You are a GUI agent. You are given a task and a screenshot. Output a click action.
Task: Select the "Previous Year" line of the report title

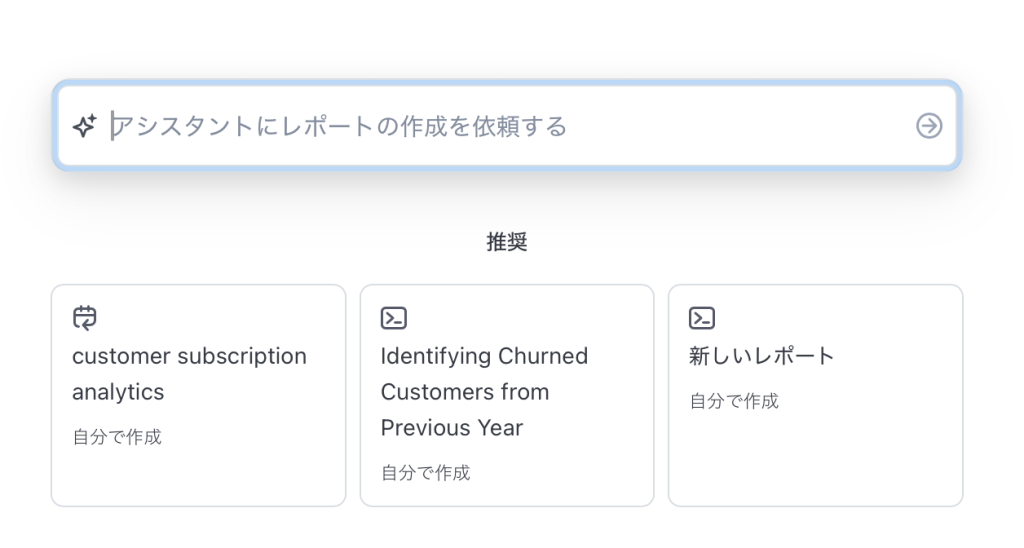452,428
